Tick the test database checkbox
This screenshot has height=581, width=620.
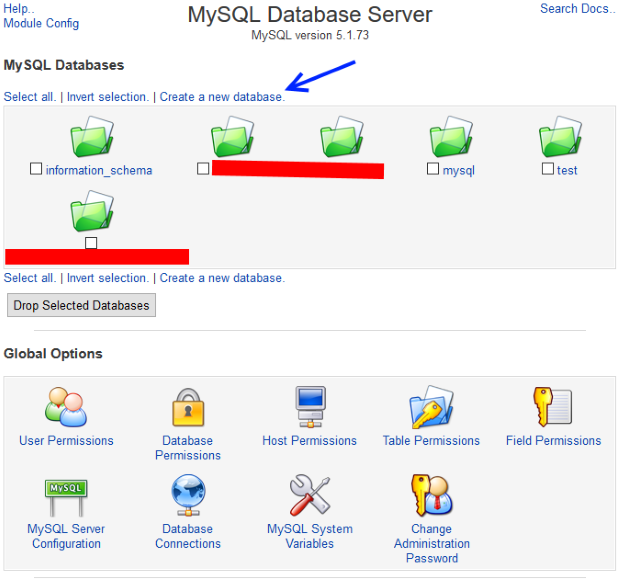[548, 169]
